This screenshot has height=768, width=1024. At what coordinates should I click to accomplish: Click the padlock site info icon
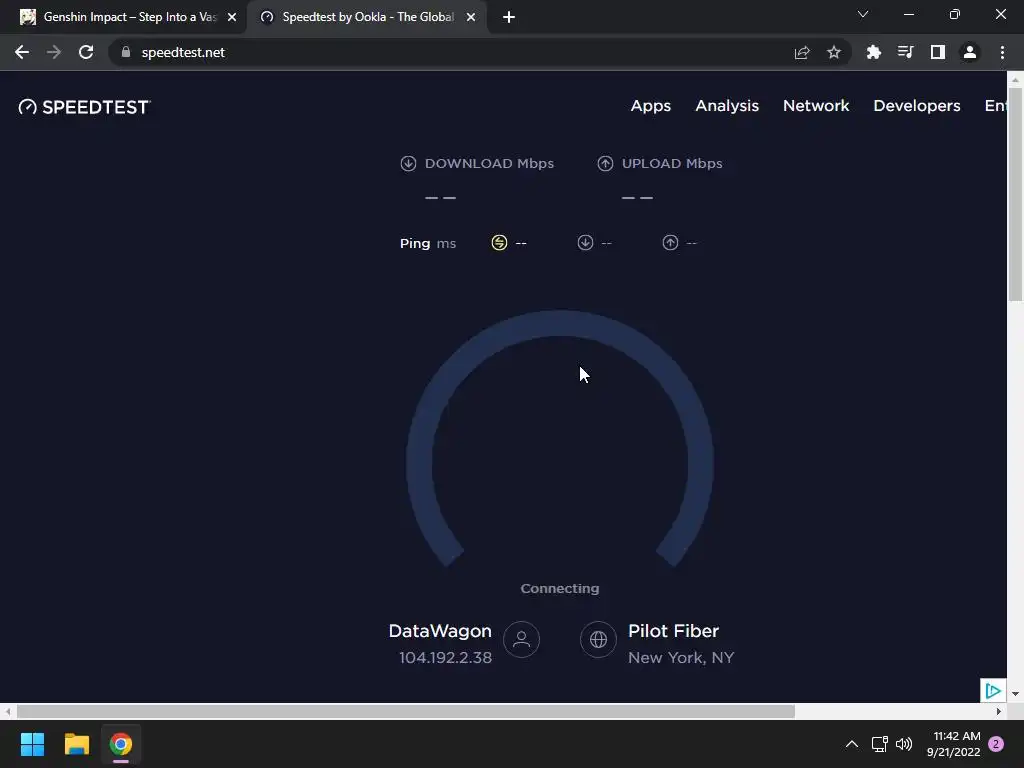(126, 52)
